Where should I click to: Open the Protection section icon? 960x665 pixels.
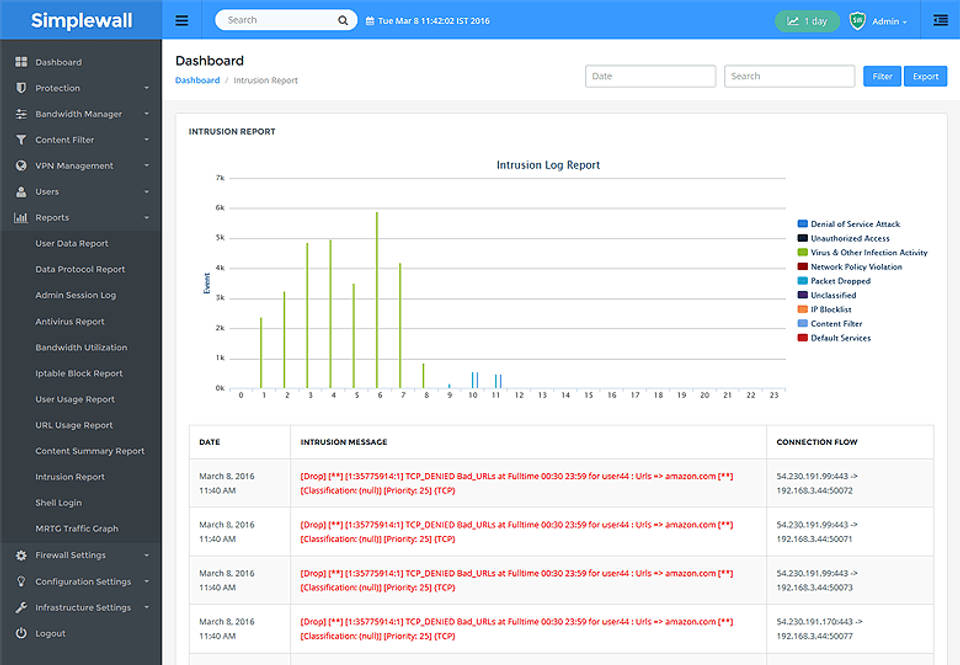[22, 87]
